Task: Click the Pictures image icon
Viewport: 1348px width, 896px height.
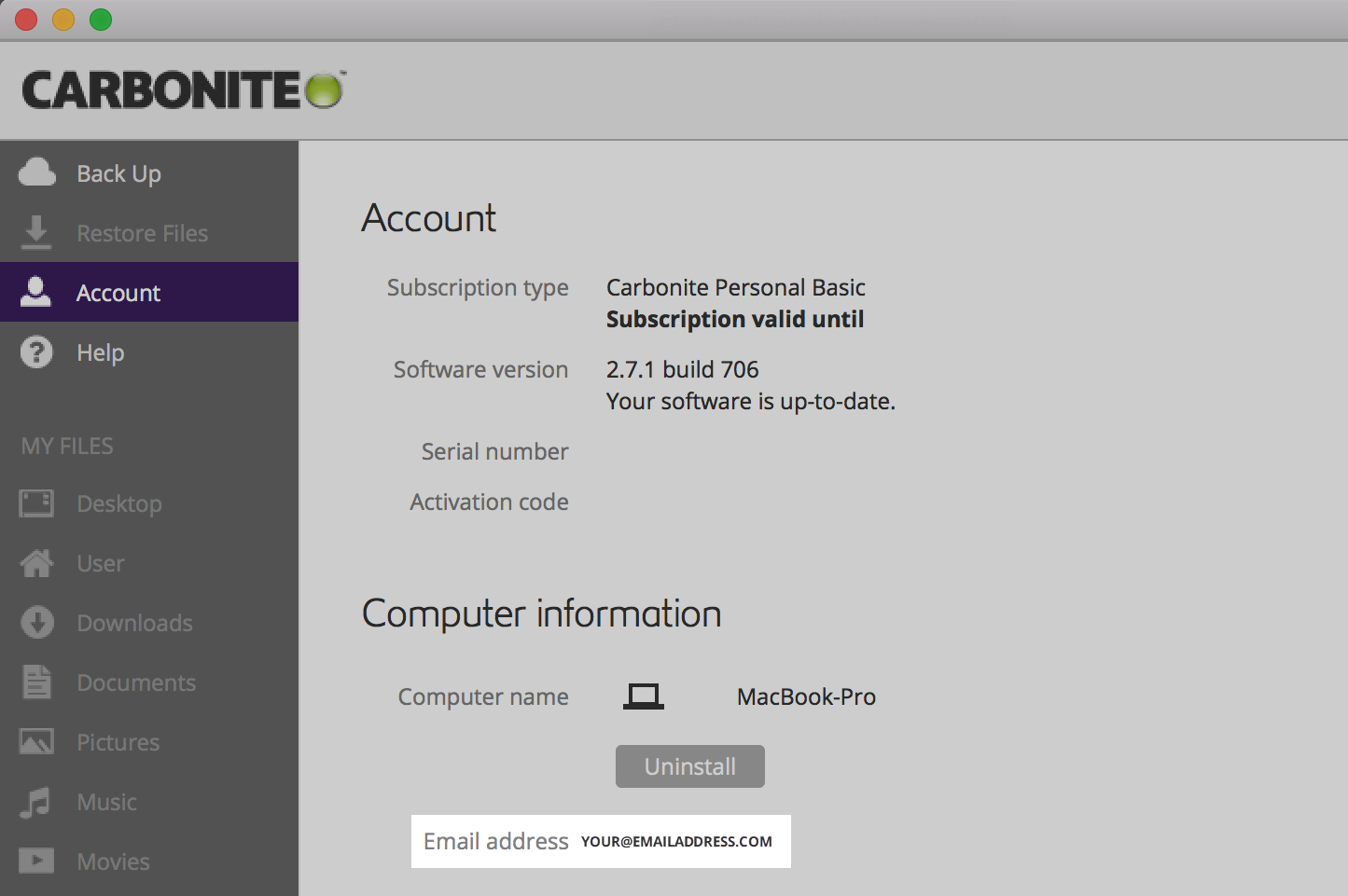Action: coord(36,742)
